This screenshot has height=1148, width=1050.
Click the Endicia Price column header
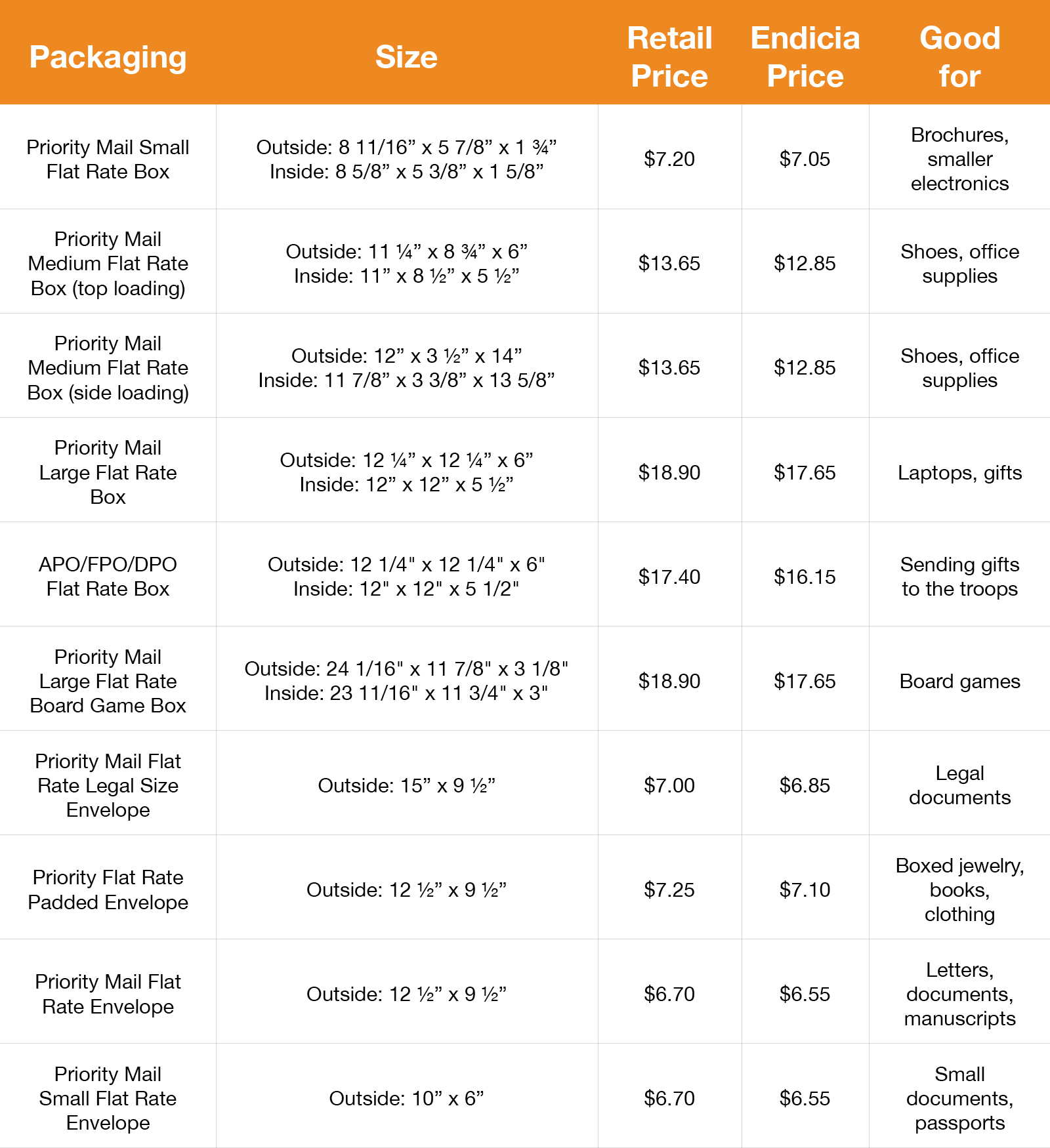(x=805, y=57)
